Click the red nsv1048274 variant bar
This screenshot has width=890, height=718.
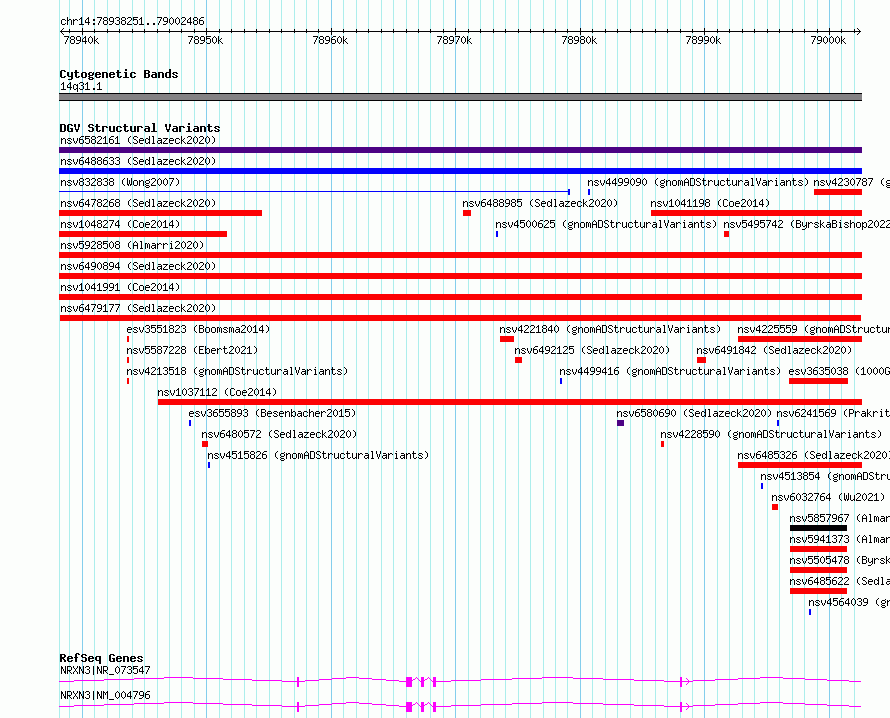[143, 234]
